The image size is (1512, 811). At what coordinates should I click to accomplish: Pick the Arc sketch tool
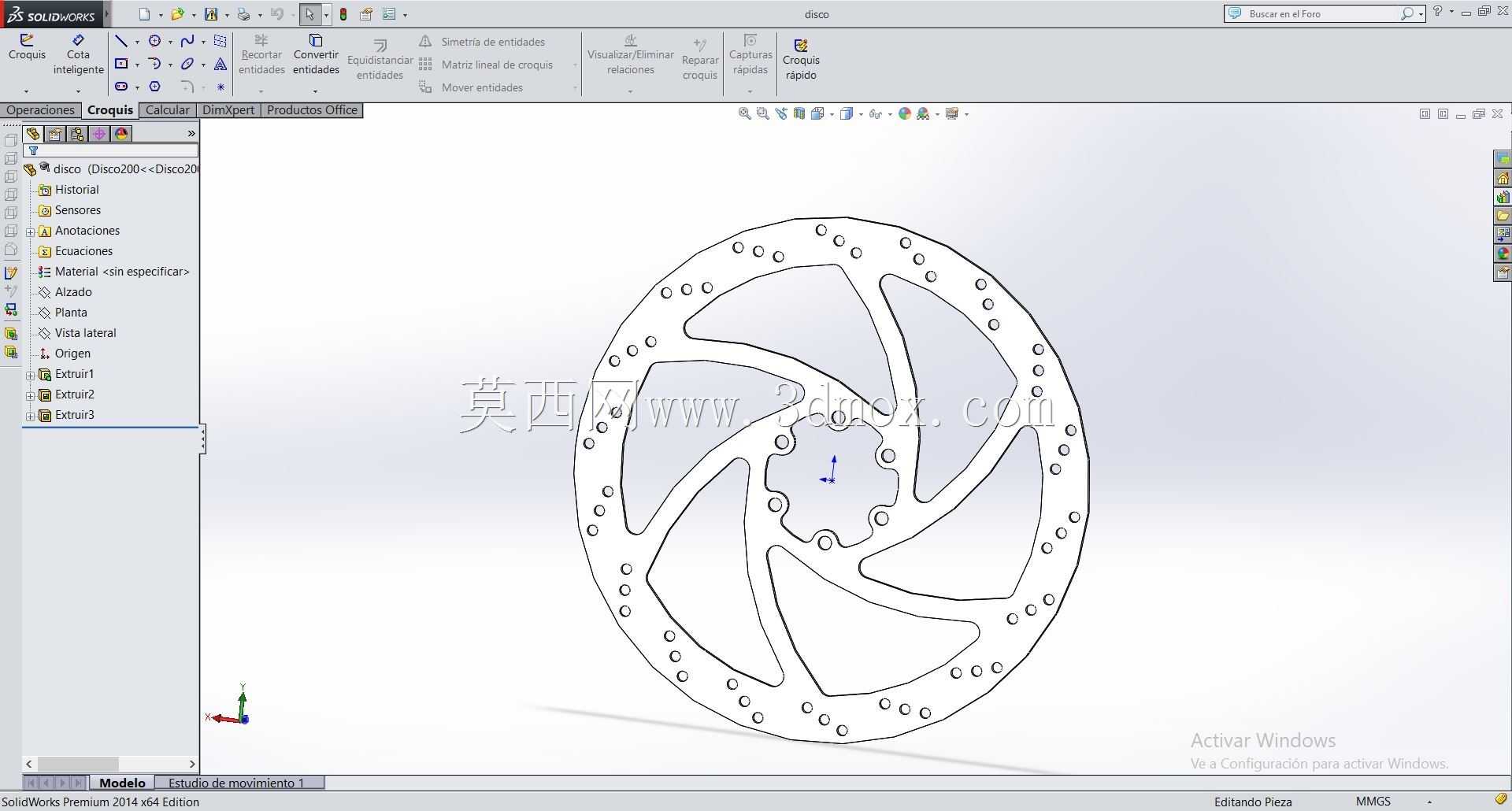[x=155, y=64]
